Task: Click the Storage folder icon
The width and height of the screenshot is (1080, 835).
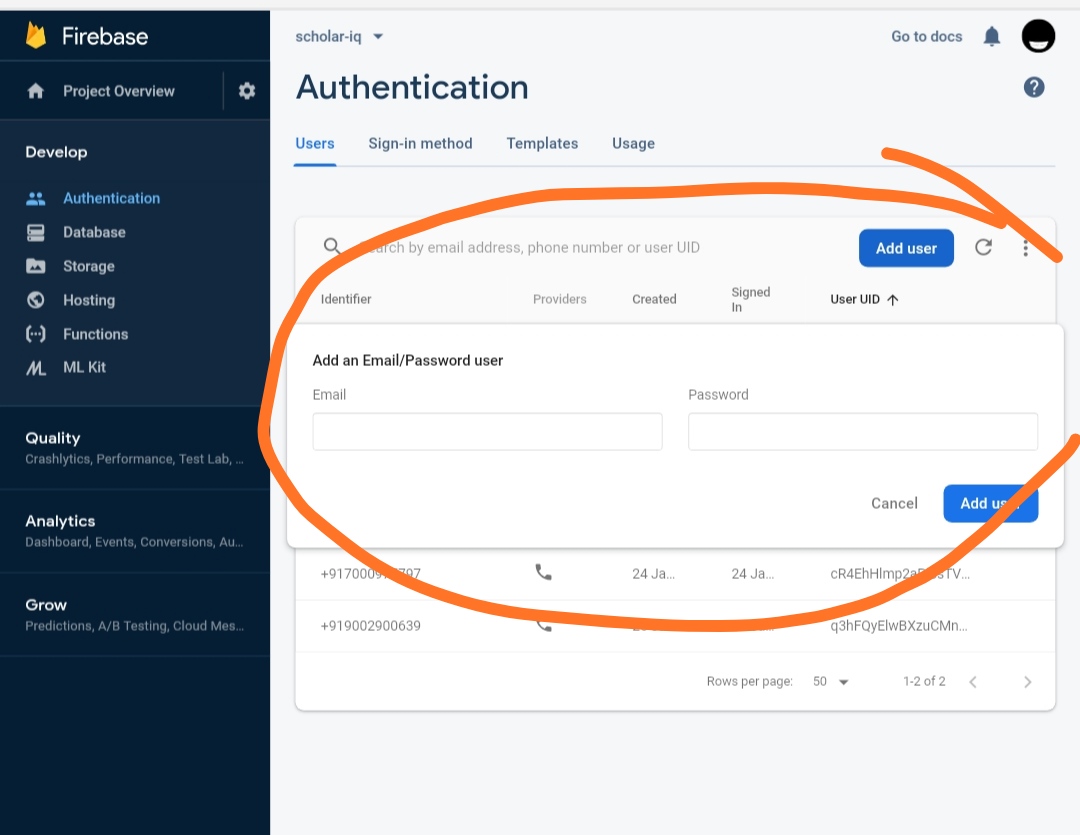Action: [x=36, y=266]
